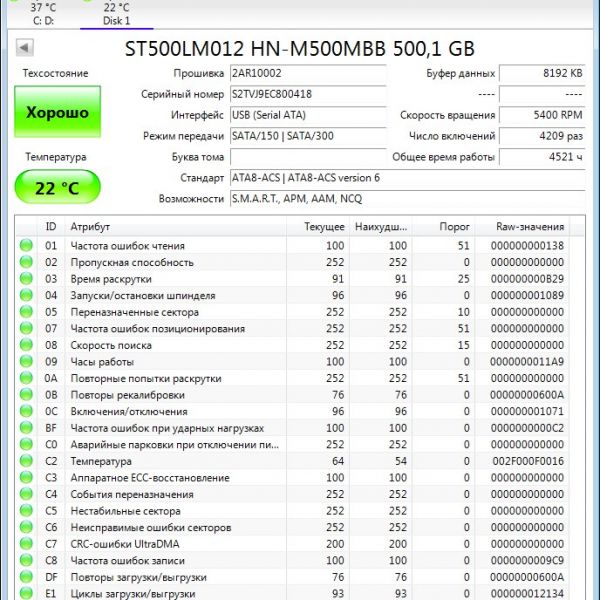Click the Число включений value 4209 раз

point(542,136)
